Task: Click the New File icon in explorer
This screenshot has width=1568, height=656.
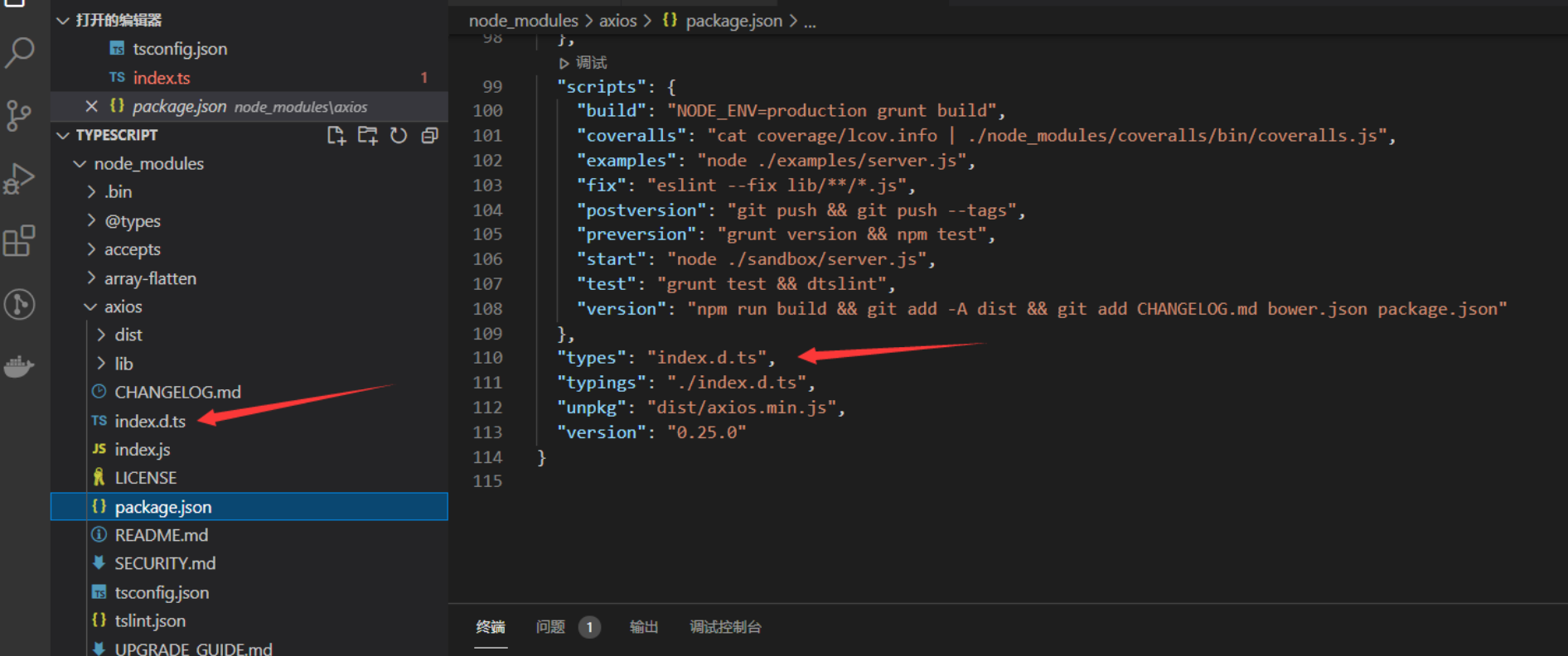Action: [x=336, y=135]
